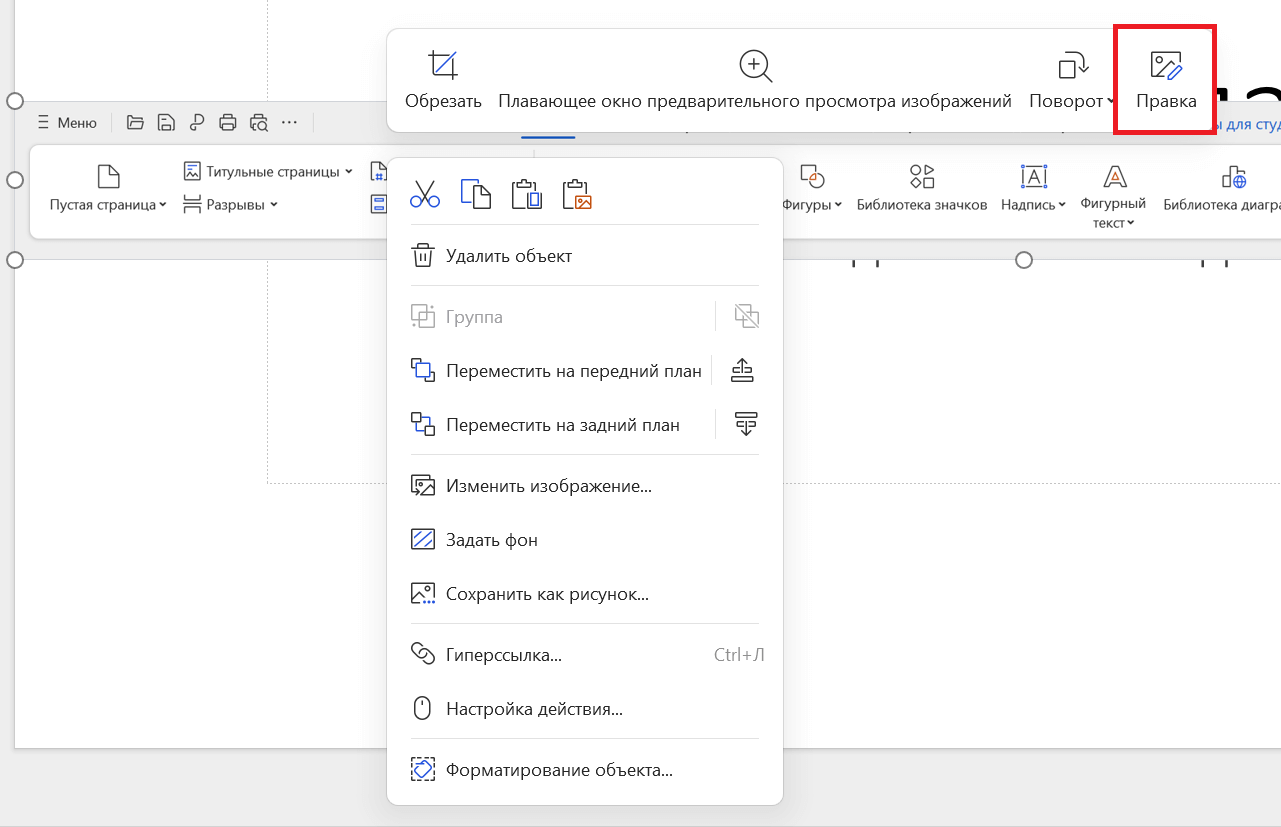Choose Удалить объект from the context menu

(x=508, y=255)
